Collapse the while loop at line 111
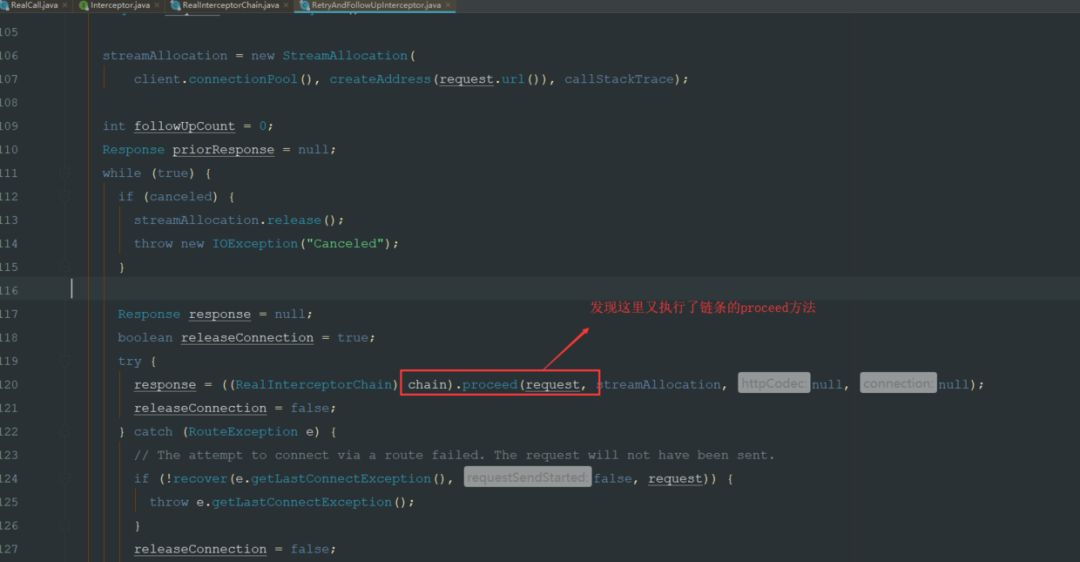 click(67, 173)
